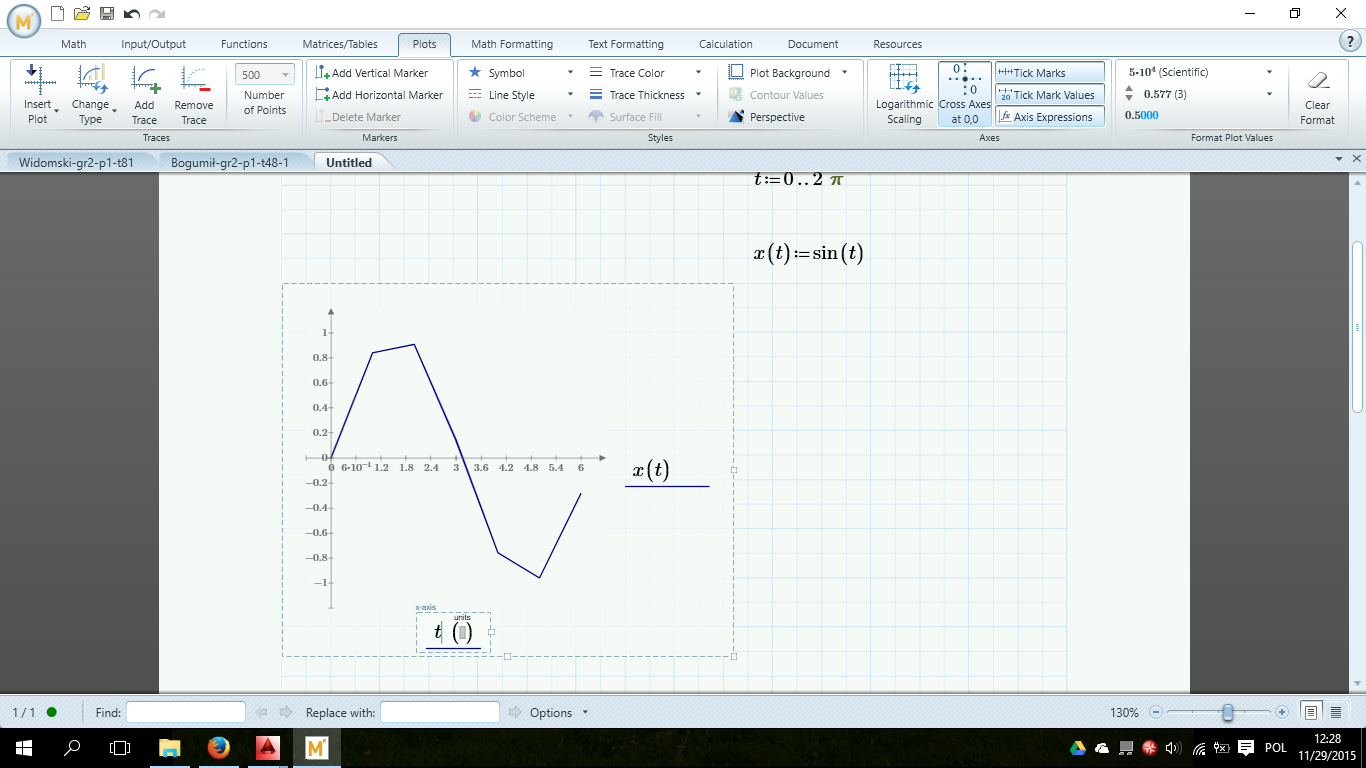This screenshot has height=768, width=1366.
Task: Toggle Tick Mark Values display
Action: (x=1050, y=95)
